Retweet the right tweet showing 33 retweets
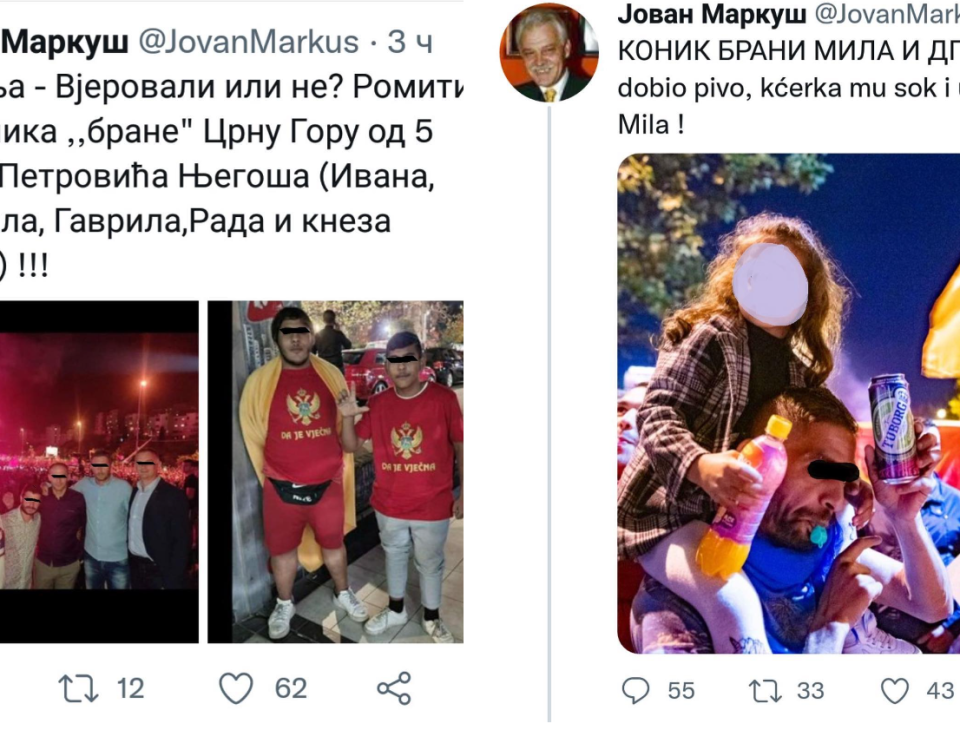This screenshot has height=750, width=960. [x=765, y=691]
